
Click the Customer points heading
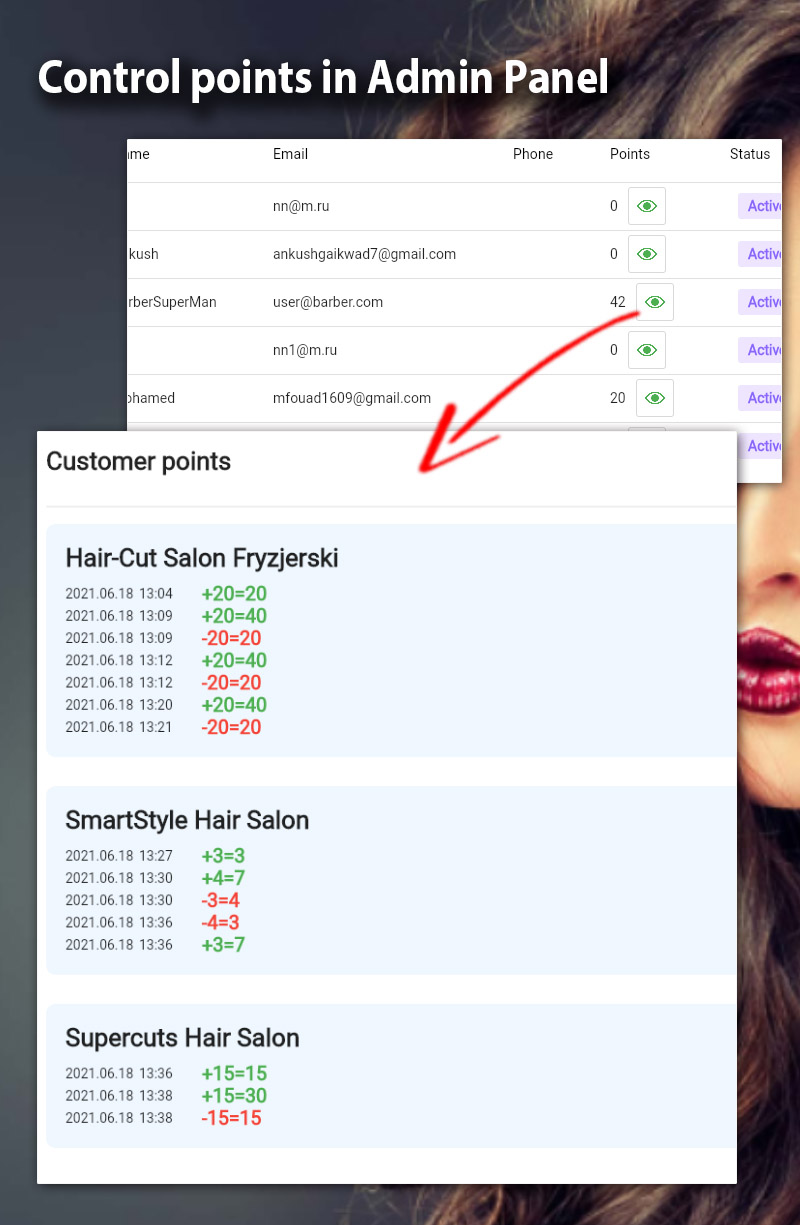pos(139,462)
